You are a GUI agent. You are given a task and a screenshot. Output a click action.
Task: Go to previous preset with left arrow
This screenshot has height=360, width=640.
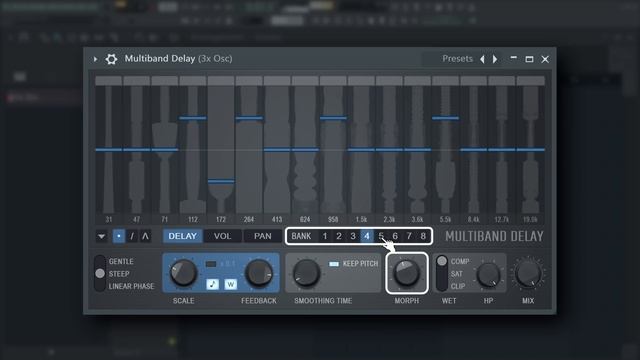tap(482, 59)
